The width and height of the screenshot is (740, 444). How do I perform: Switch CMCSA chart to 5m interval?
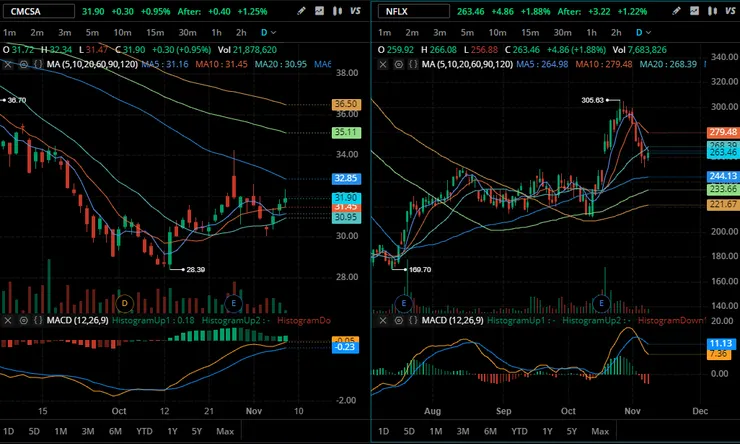(92, 33)
